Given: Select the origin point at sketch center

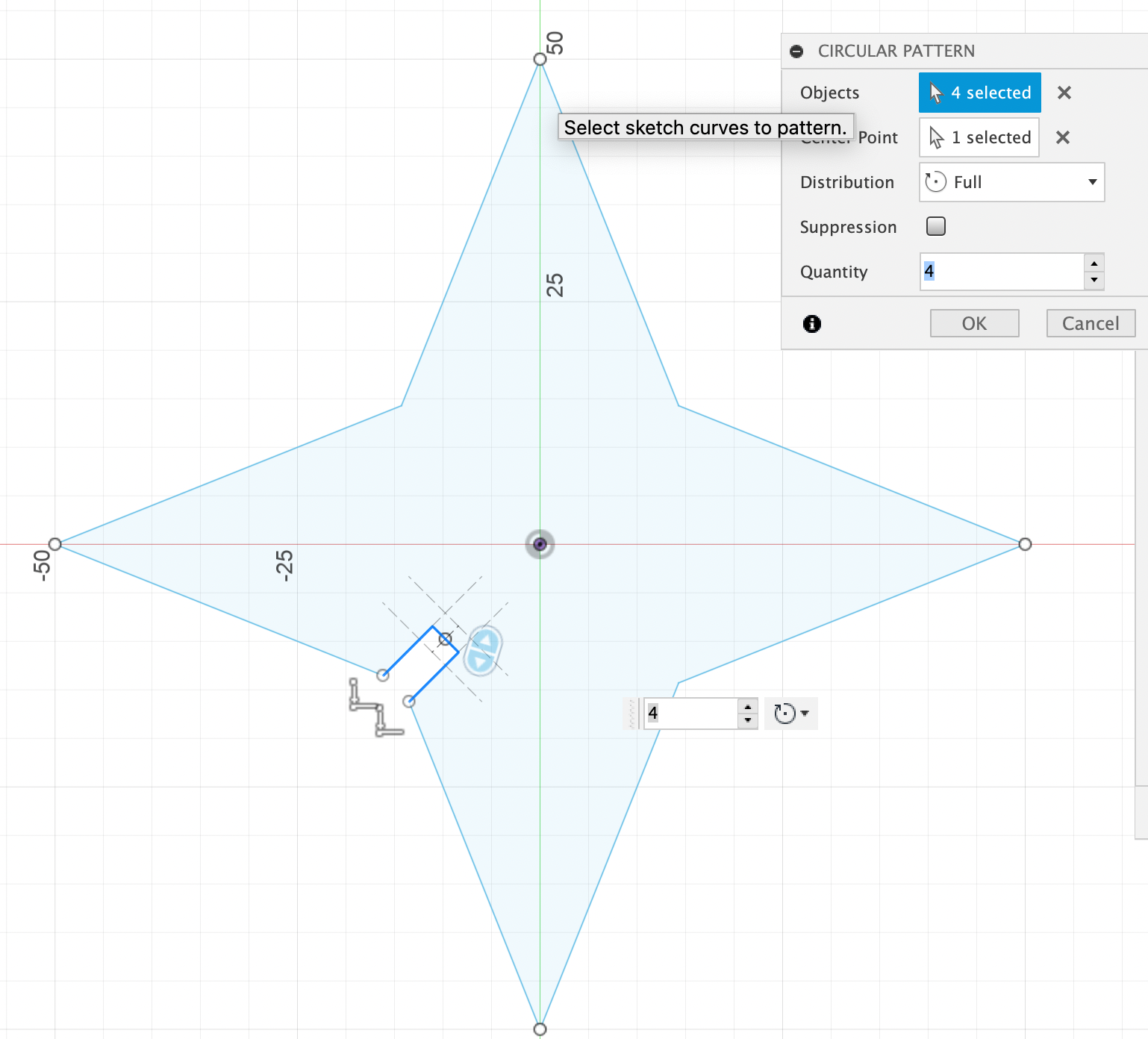Looking at the screenshot, I should pos(540,544).
